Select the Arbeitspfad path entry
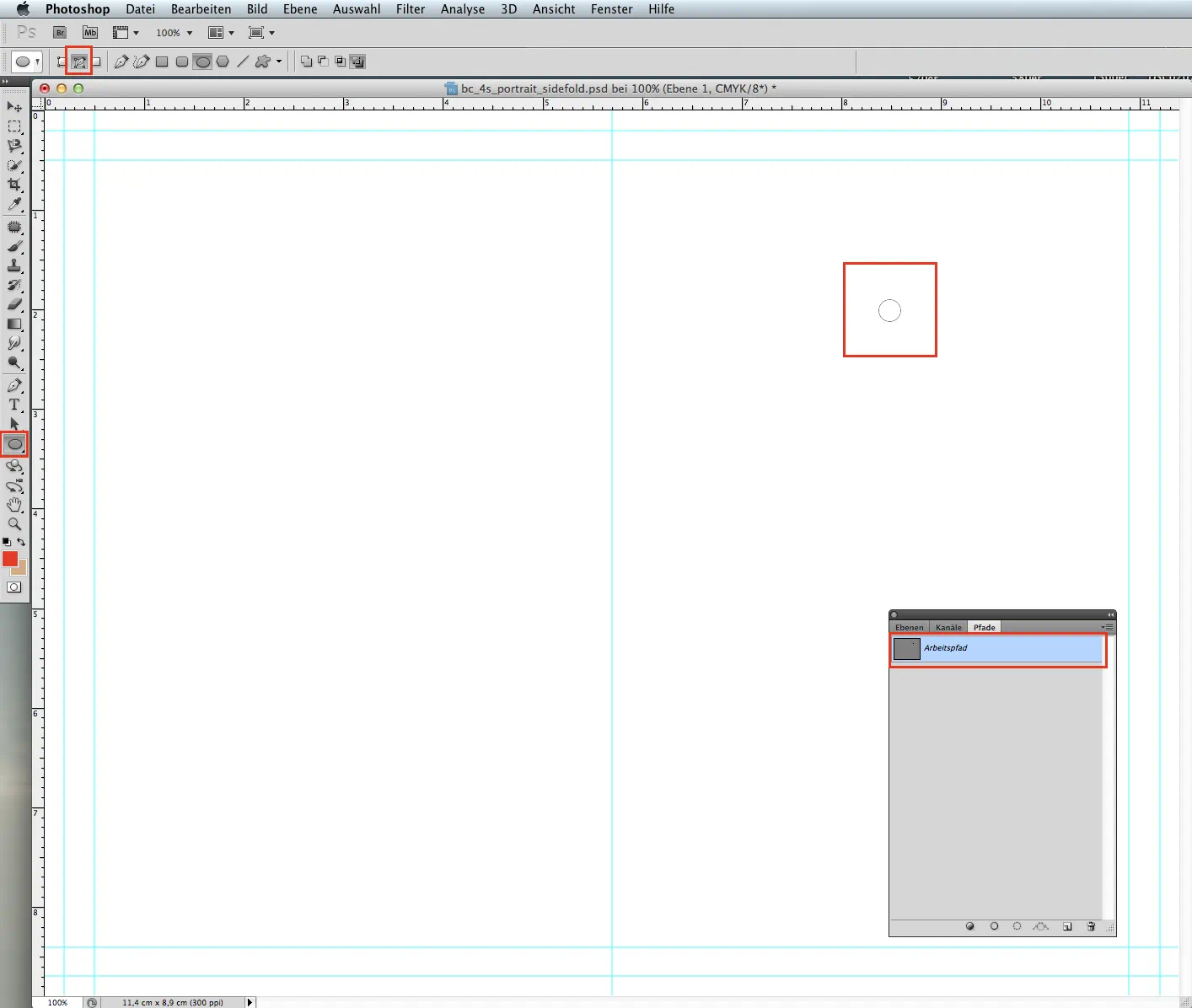The image size is (1192, 1008). [x=998, y=648]
